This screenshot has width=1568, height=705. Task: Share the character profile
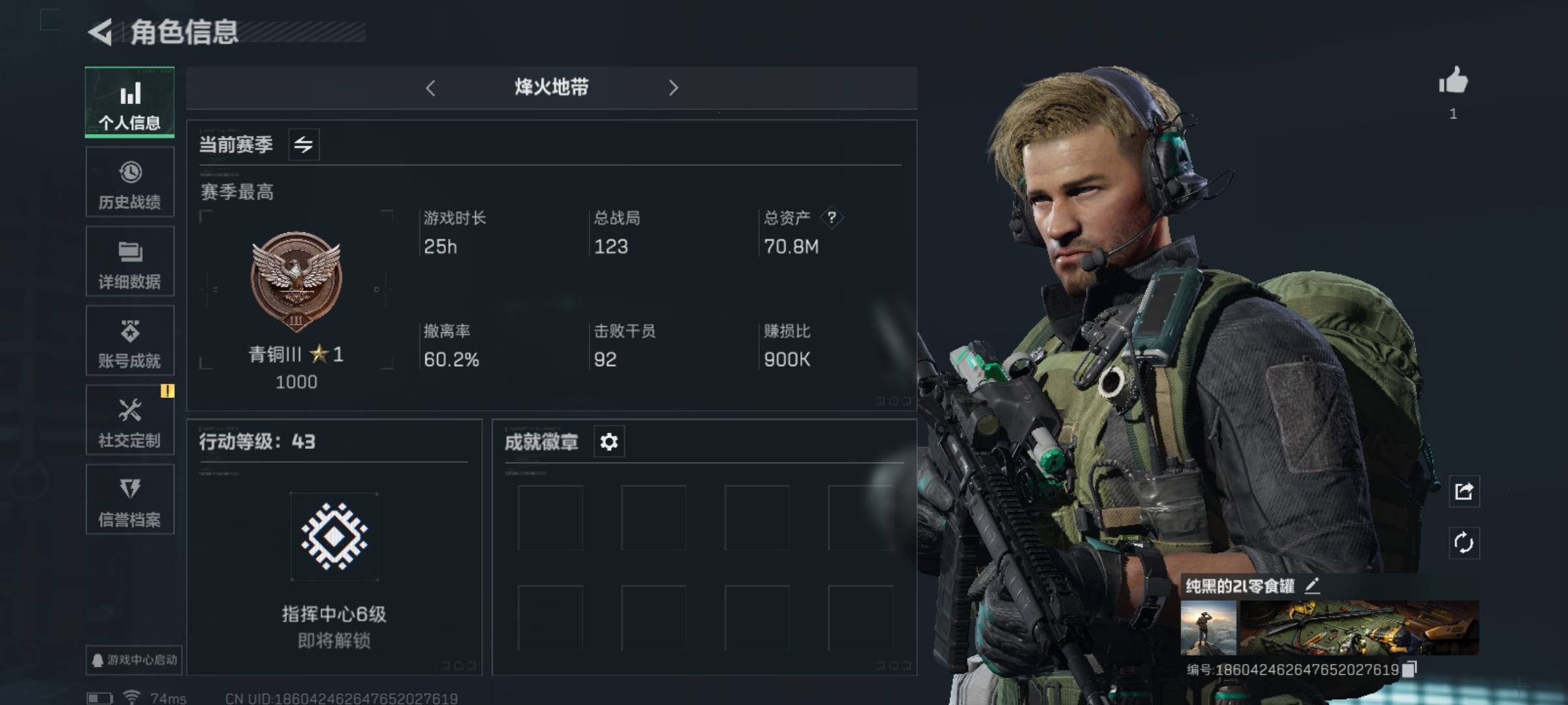(x=1464, y=491)
